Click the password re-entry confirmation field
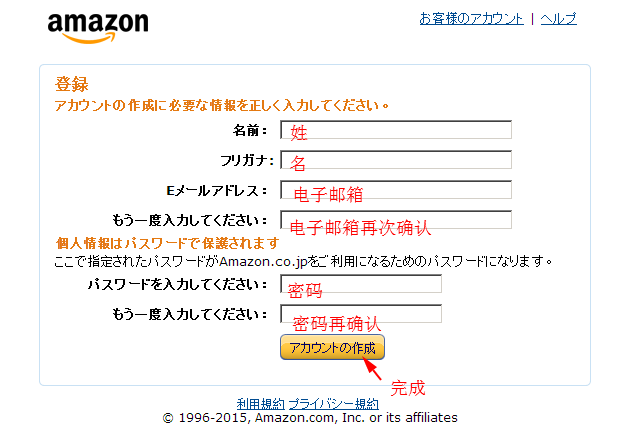This screenshot has width=619, height=444. click(361, 314)
